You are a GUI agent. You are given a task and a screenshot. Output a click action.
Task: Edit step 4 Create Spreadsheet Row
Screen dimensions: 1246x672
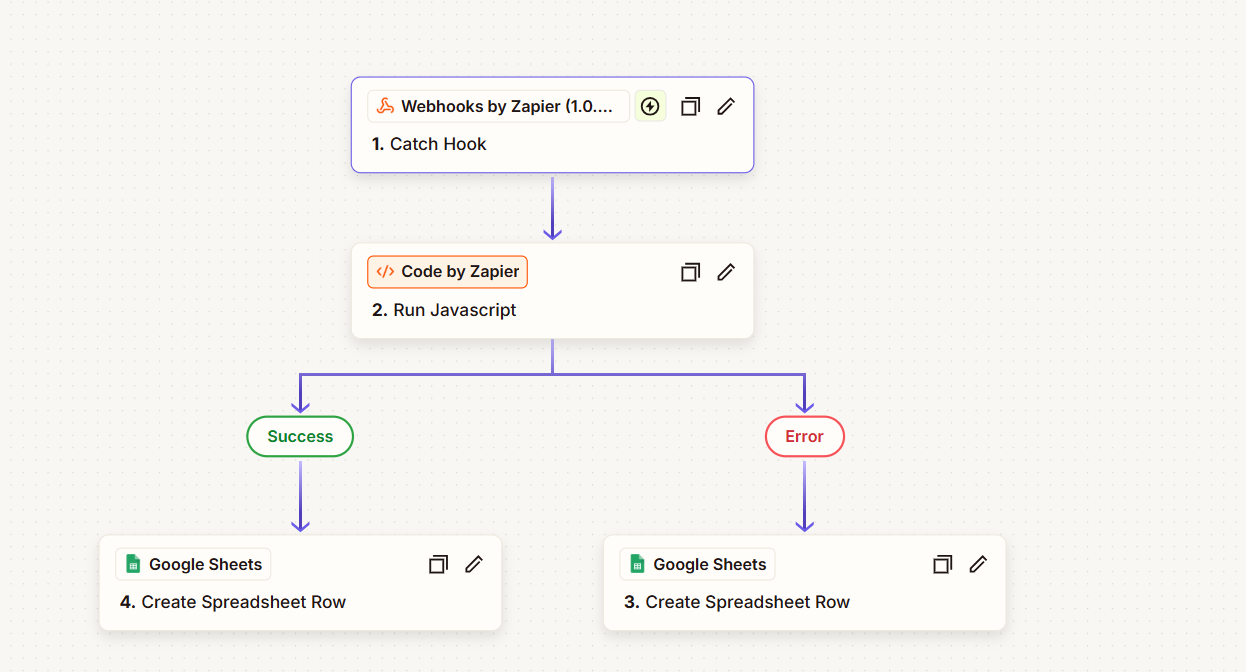click(x=474, y=564)
